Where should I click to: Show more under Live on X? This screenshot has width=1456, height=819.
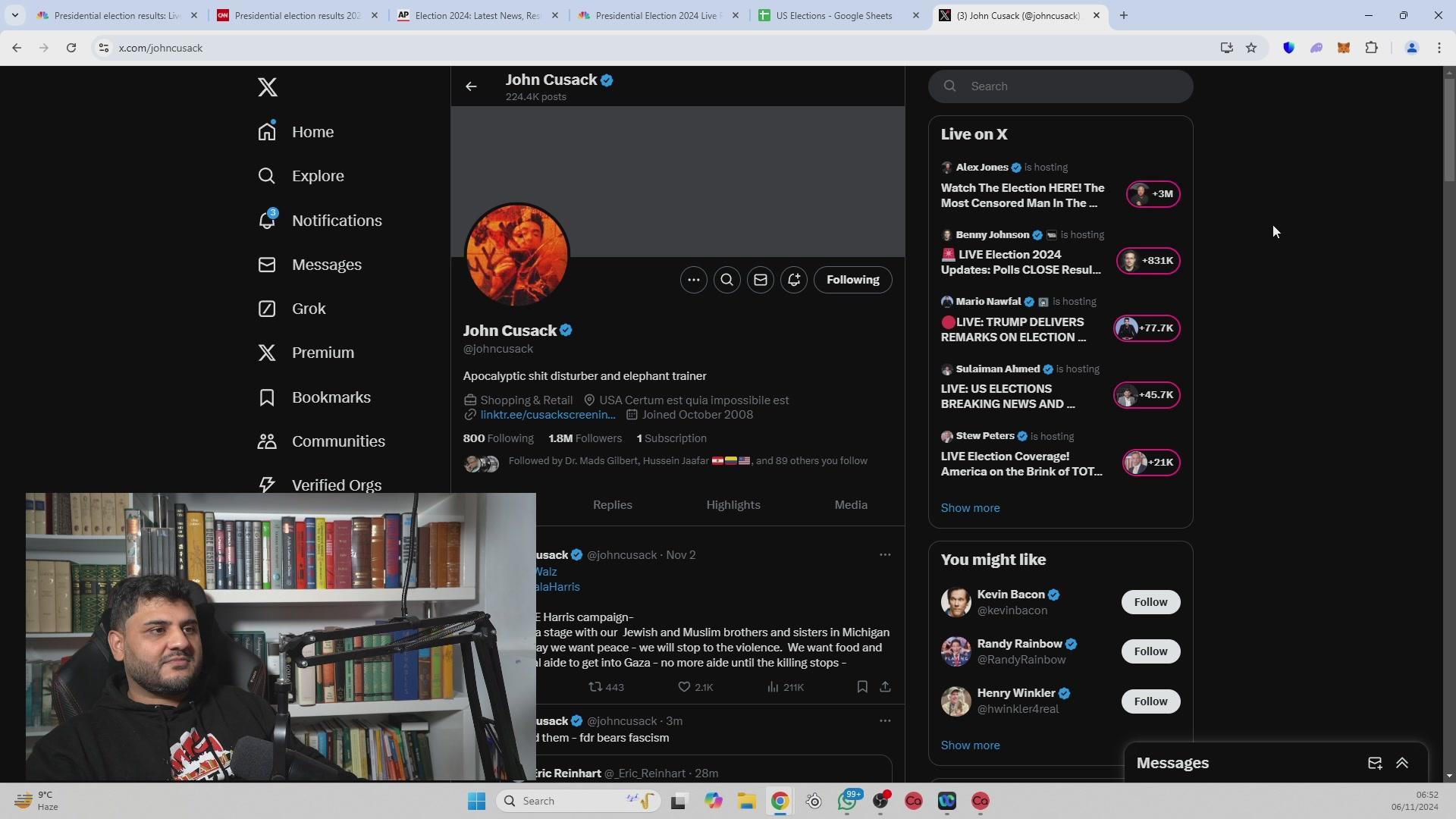coord(970,508)
